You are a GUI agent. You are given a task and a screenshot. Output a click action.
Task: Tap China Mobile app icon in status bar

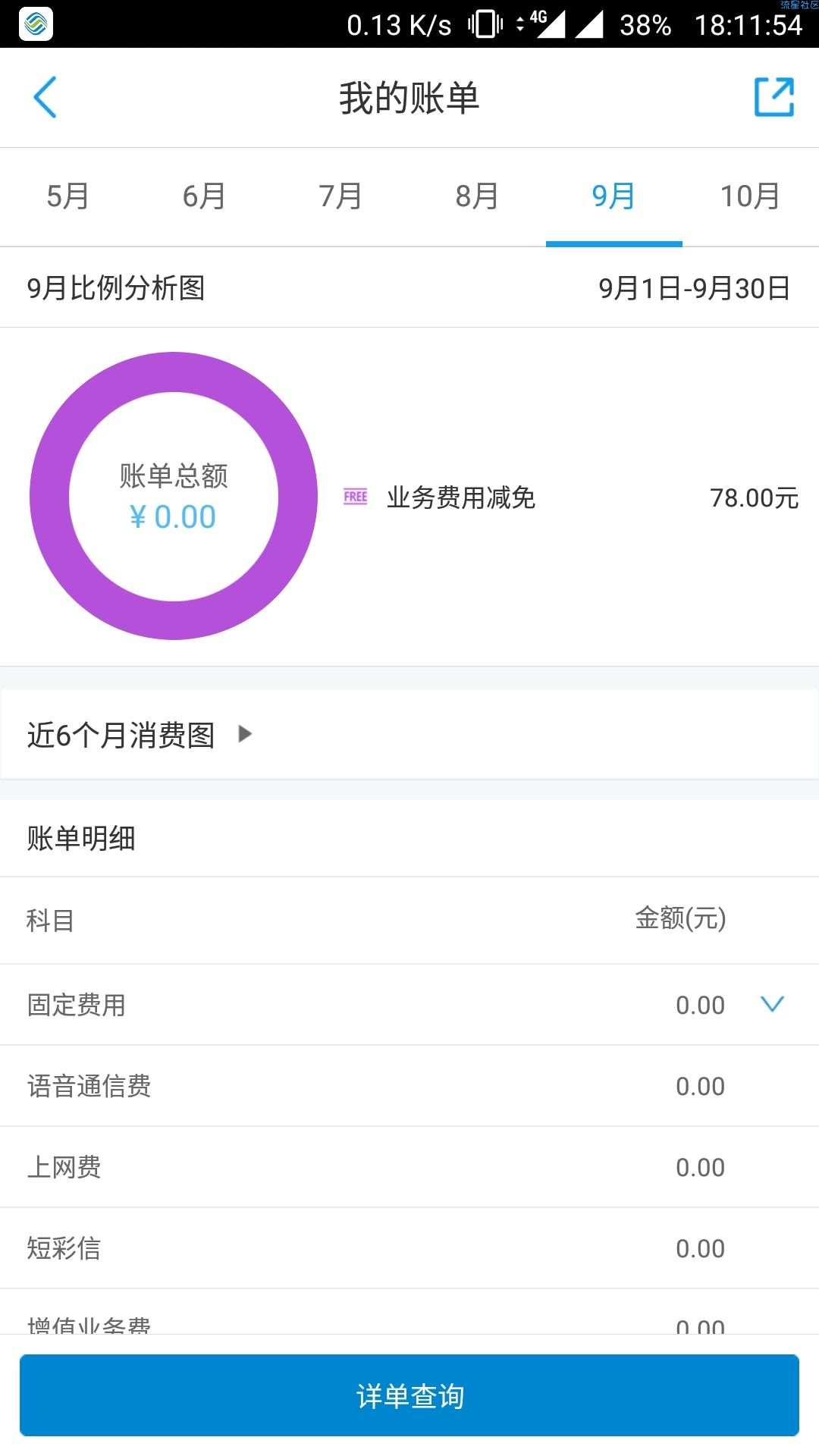point(36,24)
